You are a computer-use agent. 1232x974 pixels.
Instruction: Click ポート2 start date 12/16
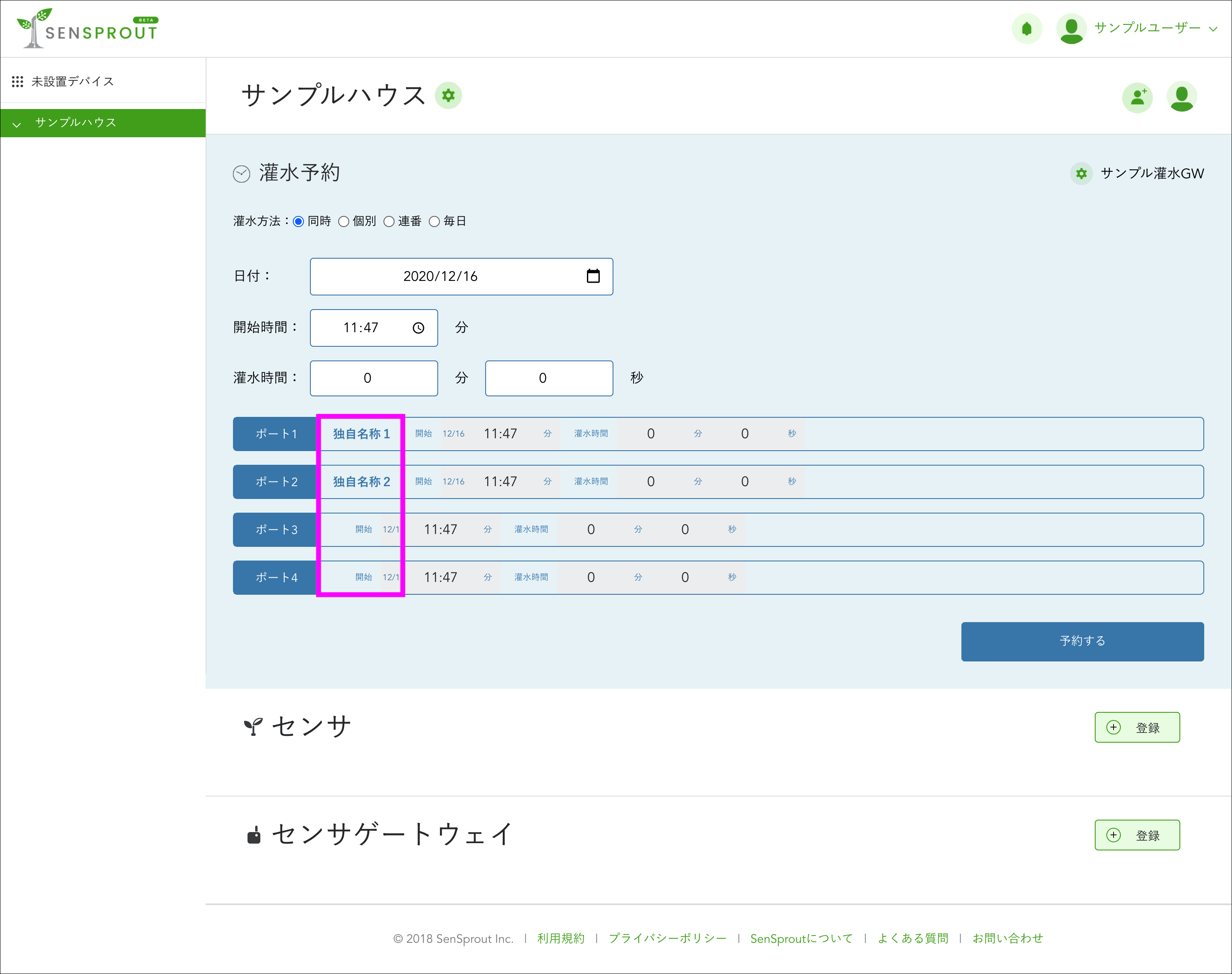454,482
